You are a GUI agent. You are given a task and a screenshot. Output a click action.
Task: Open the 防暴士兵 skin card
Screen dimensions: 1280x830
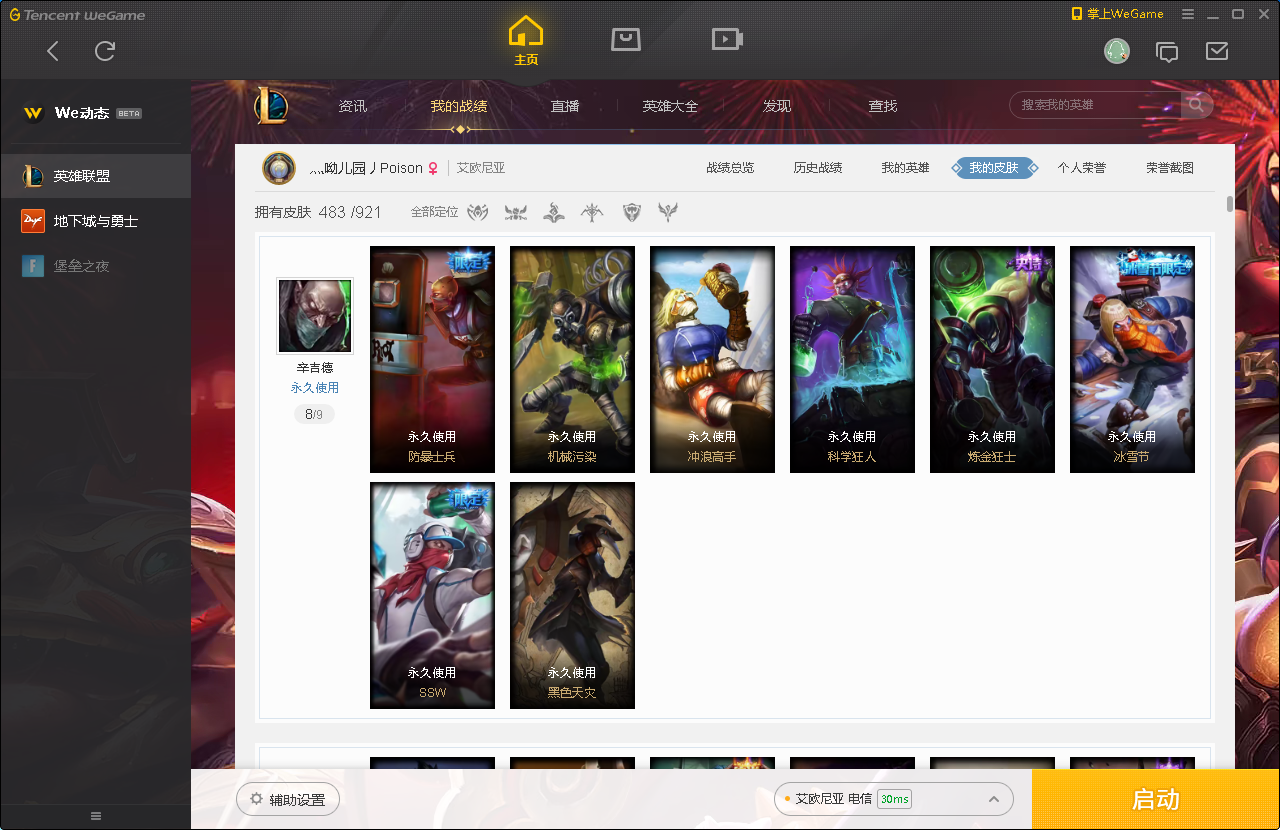click(x=432, y=359)
